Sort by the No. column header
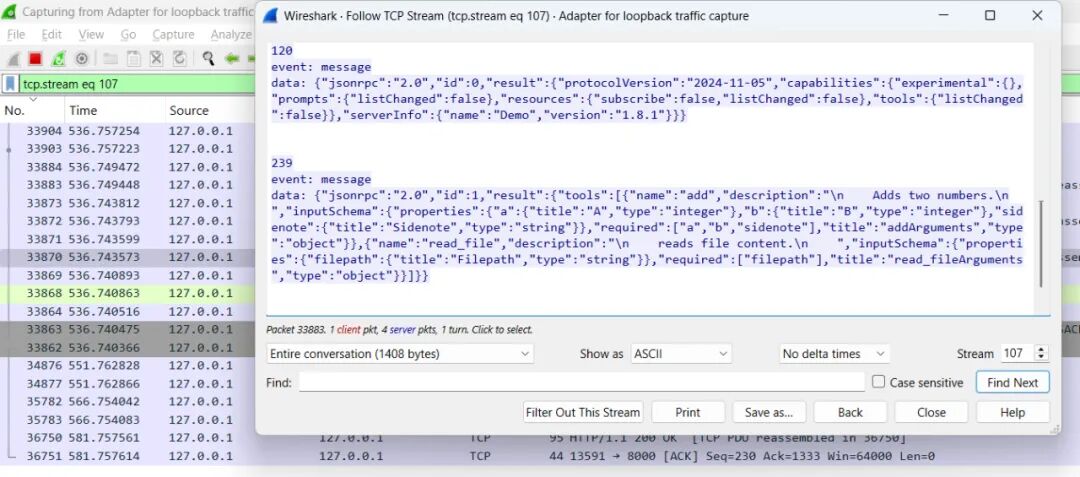1080x477 pixels. [32, 110]
